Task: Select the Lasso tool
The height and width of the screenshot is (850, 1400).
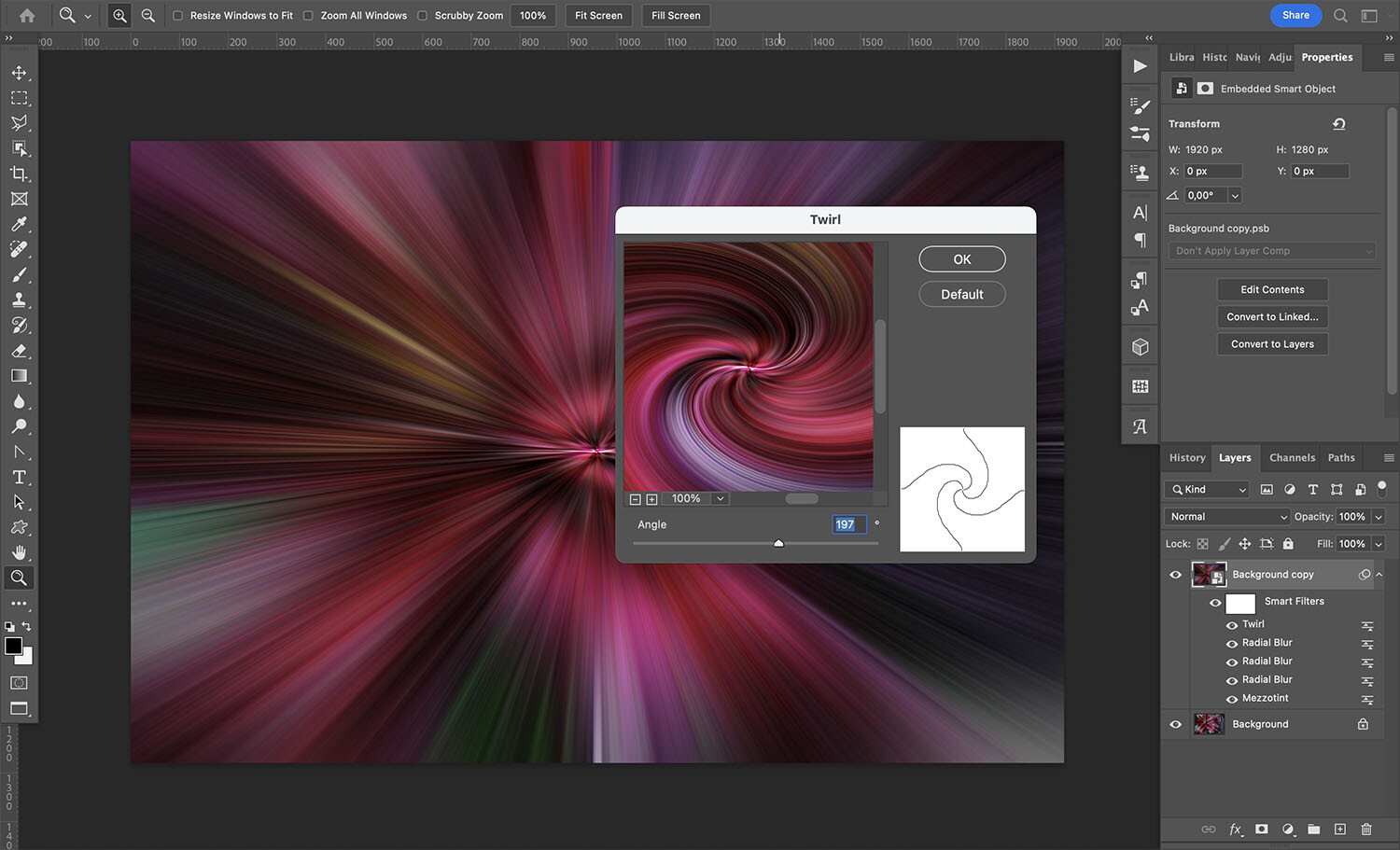Action: 19,122
